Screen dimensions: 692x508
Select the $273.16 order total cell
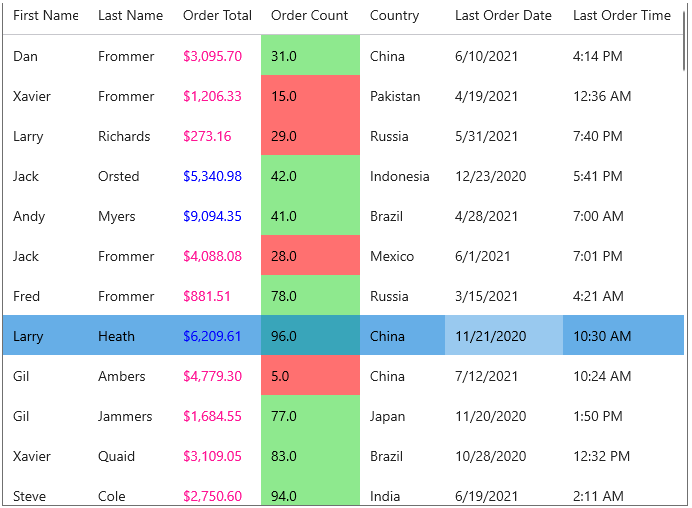207,136
